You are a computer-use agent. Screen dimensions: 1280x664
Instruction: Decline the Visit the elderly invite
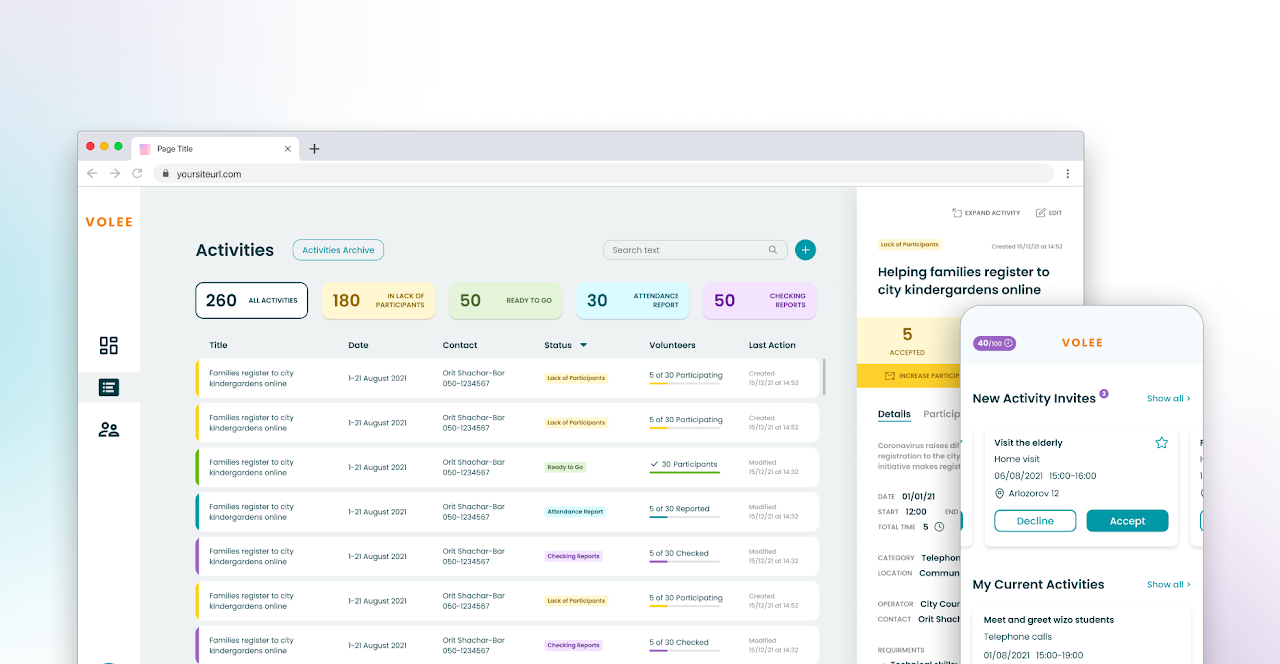click(1035, 521)
